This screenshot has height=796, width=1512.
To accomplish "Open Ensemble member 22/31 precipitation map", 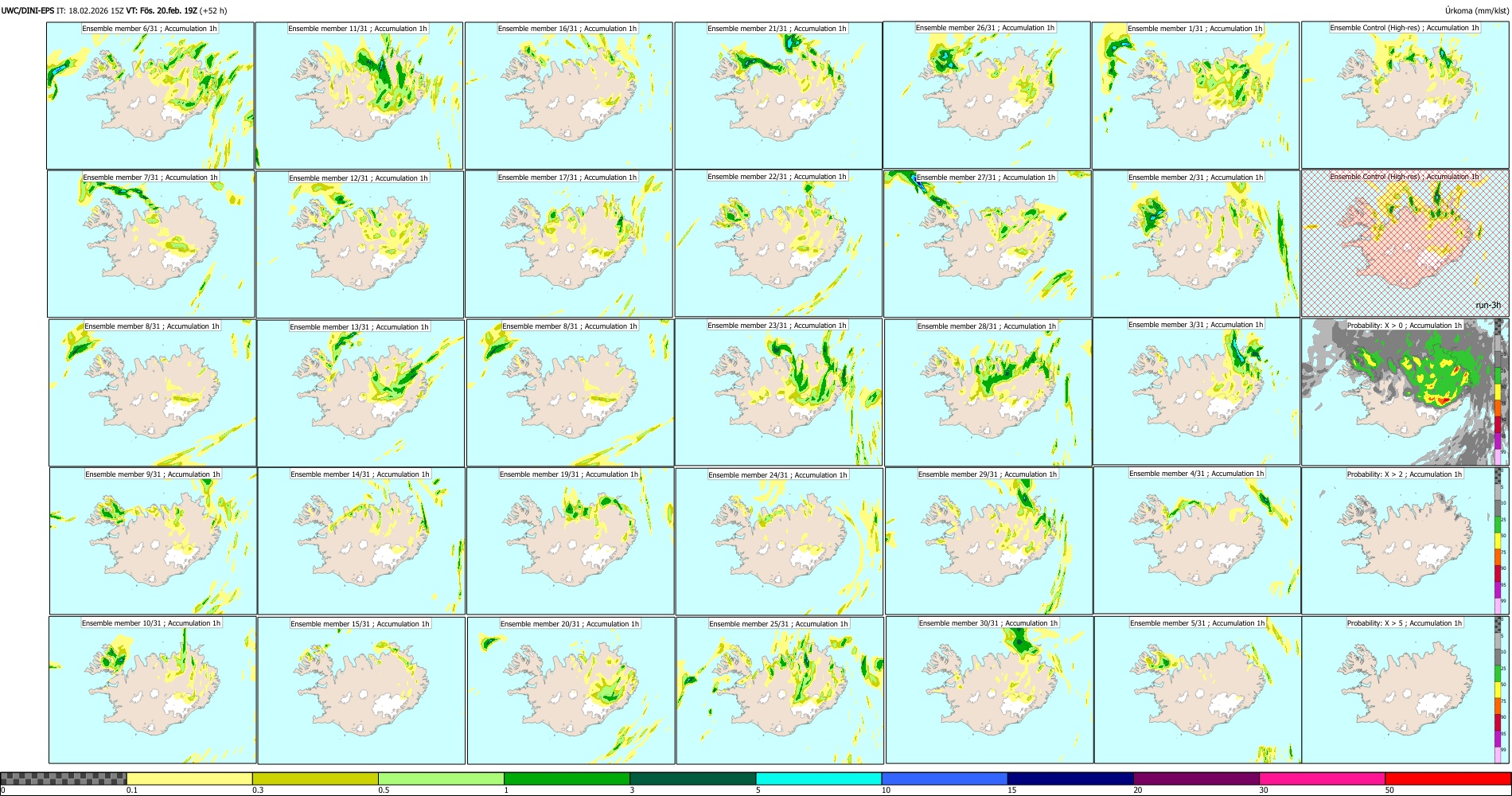I will point(778,243).
